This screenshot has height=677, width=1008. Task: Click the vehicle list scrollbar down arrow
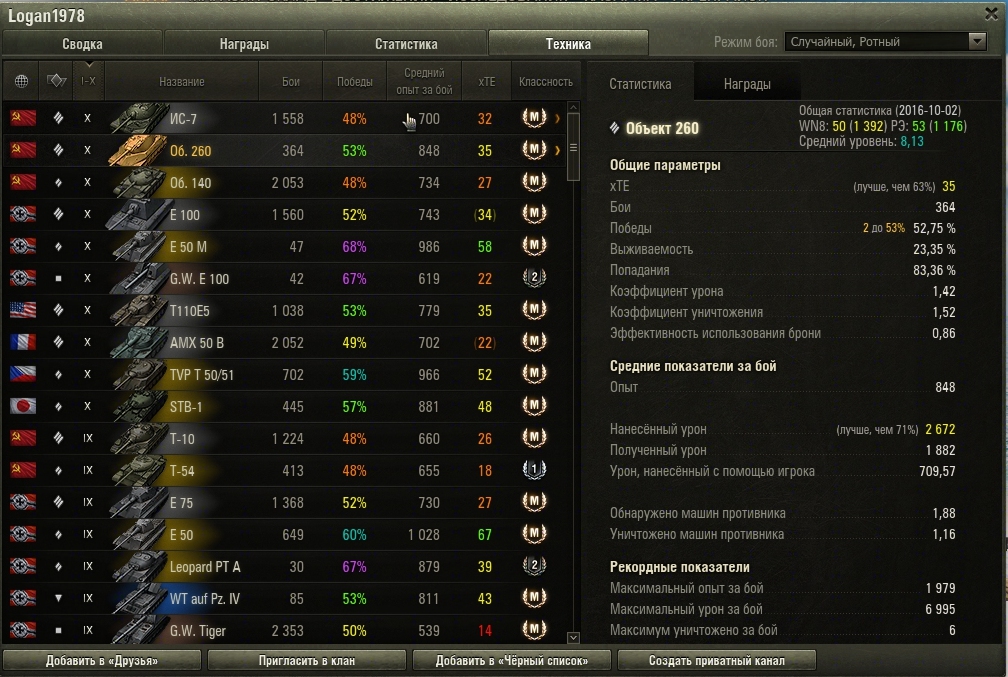click(573, 637)
